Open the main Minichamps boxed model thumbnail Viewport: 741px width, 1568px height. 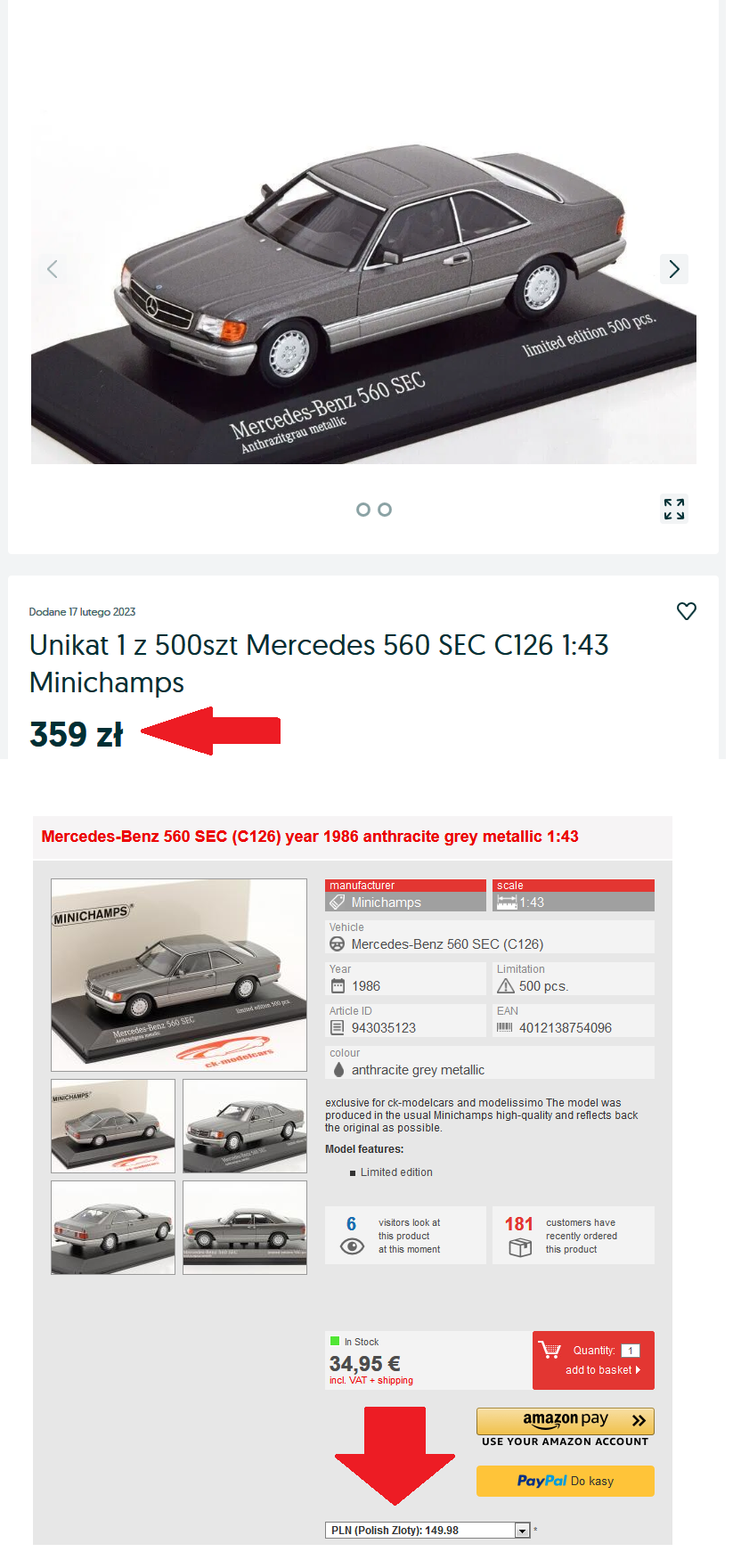click(x=179, y=975)
